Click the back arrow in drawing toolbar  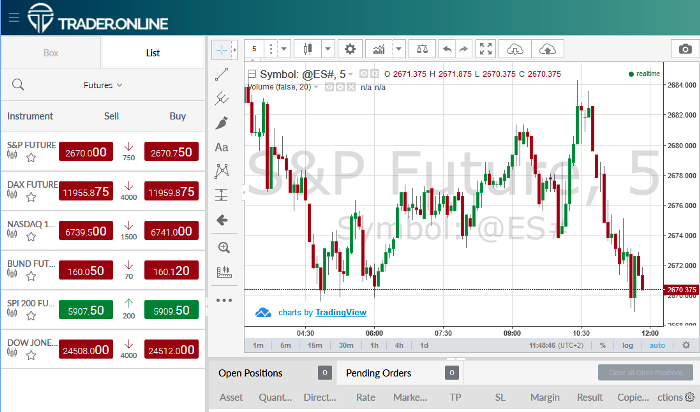222,220
